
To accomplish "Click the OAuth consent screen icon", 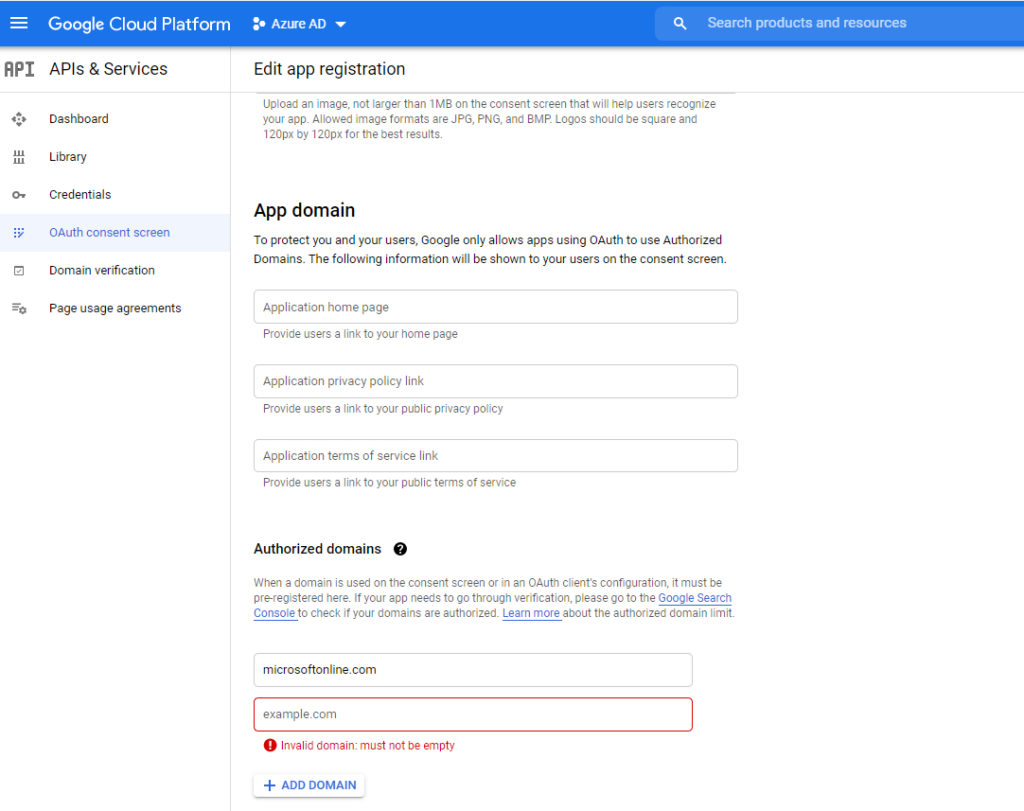I will point(19,232).
